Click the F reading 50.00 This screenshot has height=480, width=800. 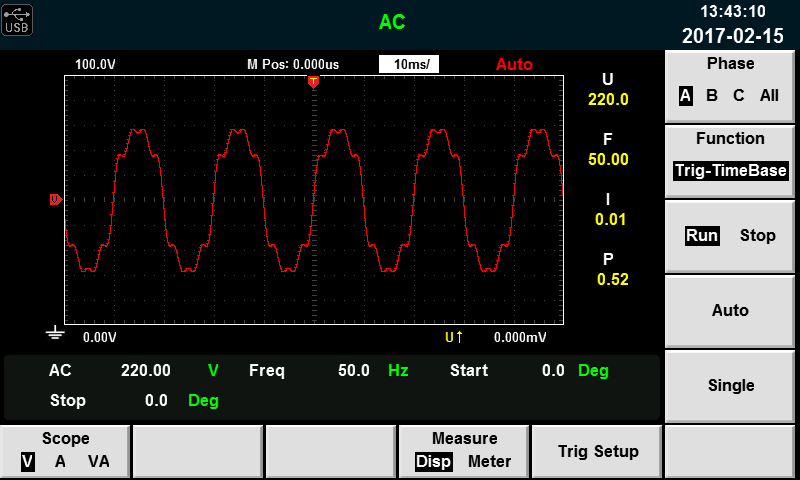(x=608, y=160)
